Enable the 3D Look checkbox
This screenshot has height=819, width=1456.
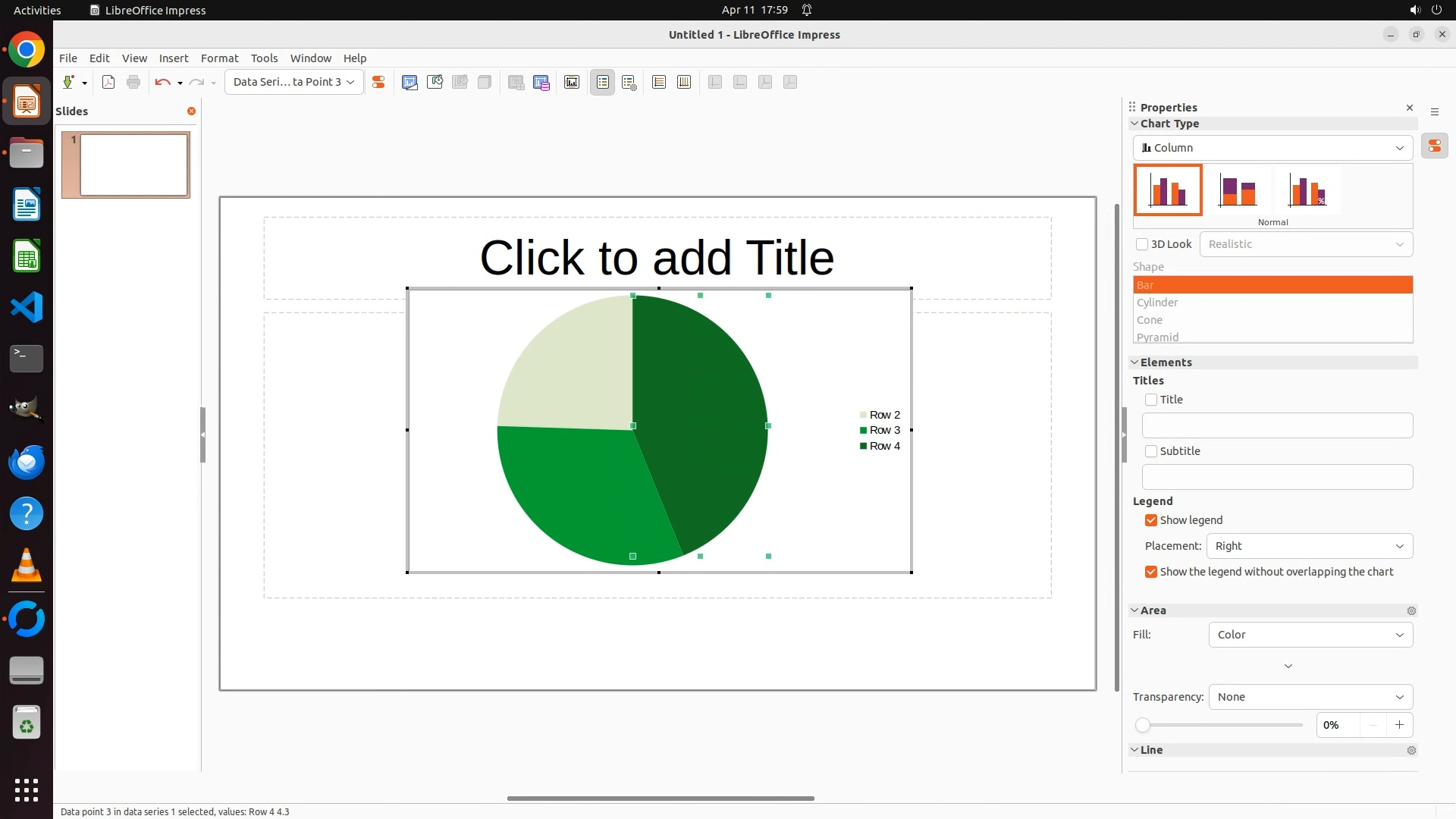click(x=1142, y=244)
